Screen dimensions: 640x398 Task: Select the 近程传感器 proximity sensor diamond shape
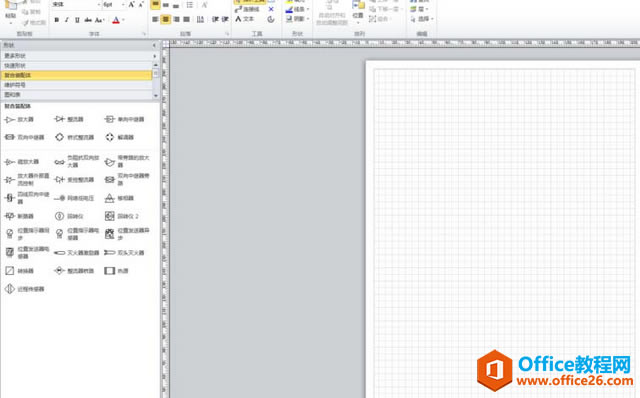(x=24, y=289)
